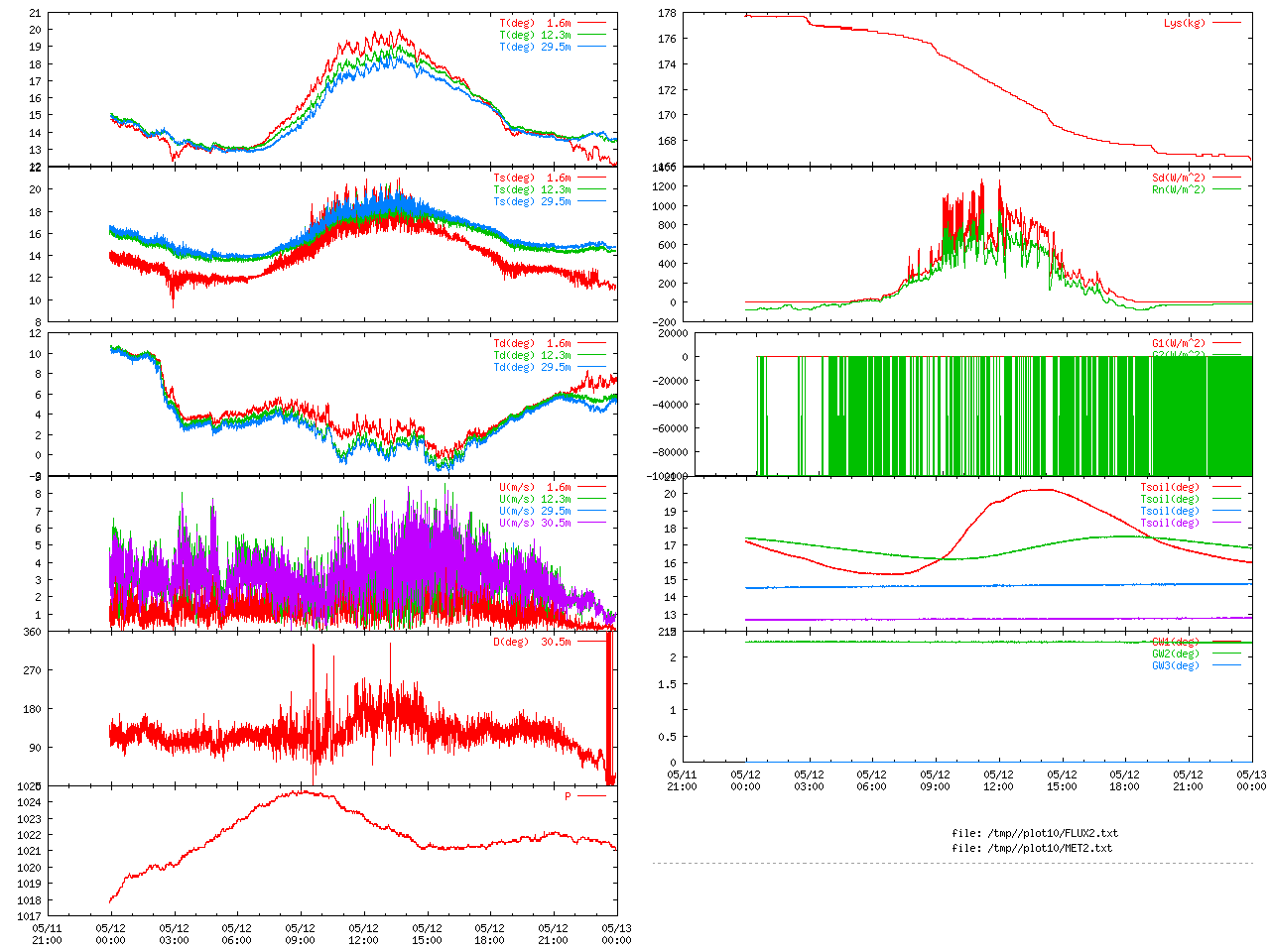Click the green line sample beside Rn(W/m^2)

pyautogui.click(x=1226, y=189)
